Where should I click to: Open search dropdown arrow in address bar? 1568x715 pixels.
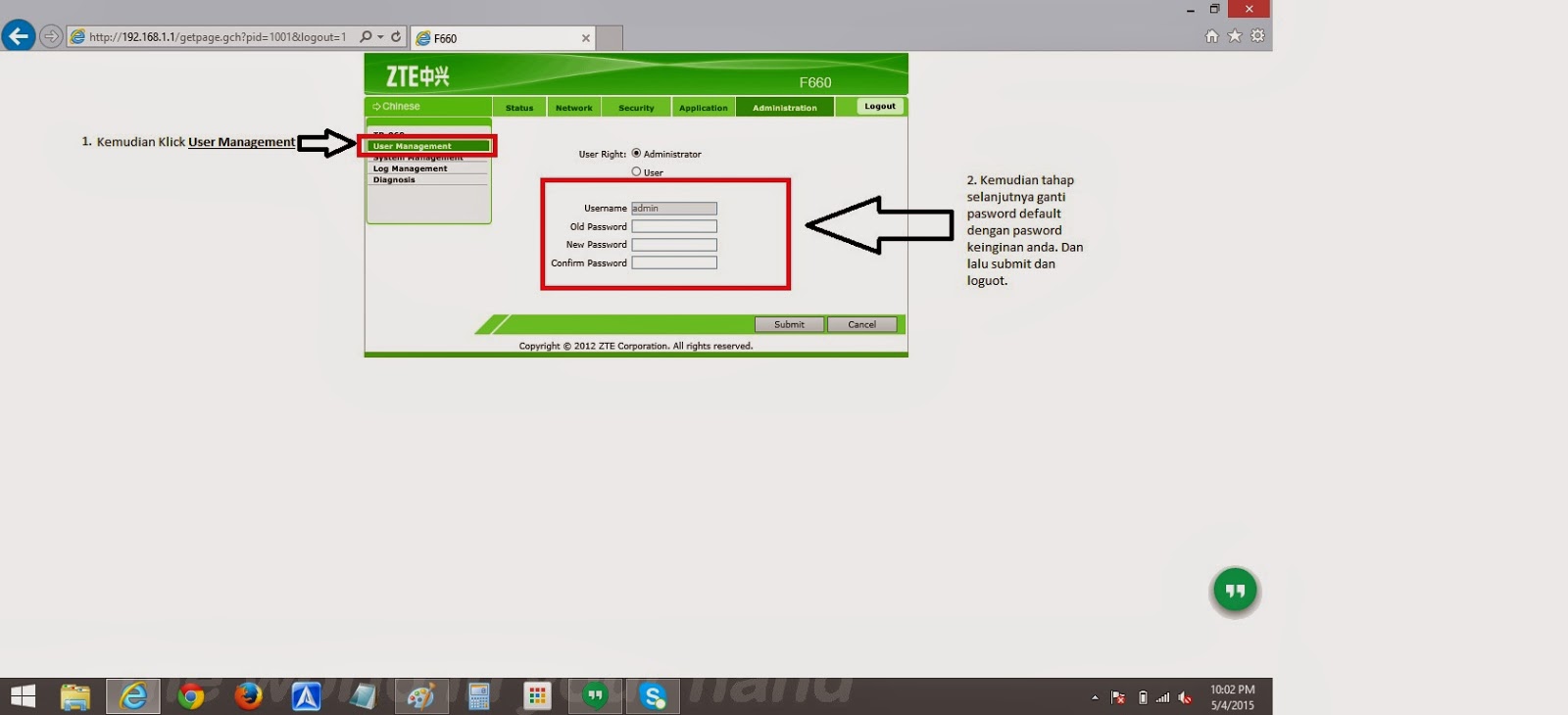[x=380, y=37]
